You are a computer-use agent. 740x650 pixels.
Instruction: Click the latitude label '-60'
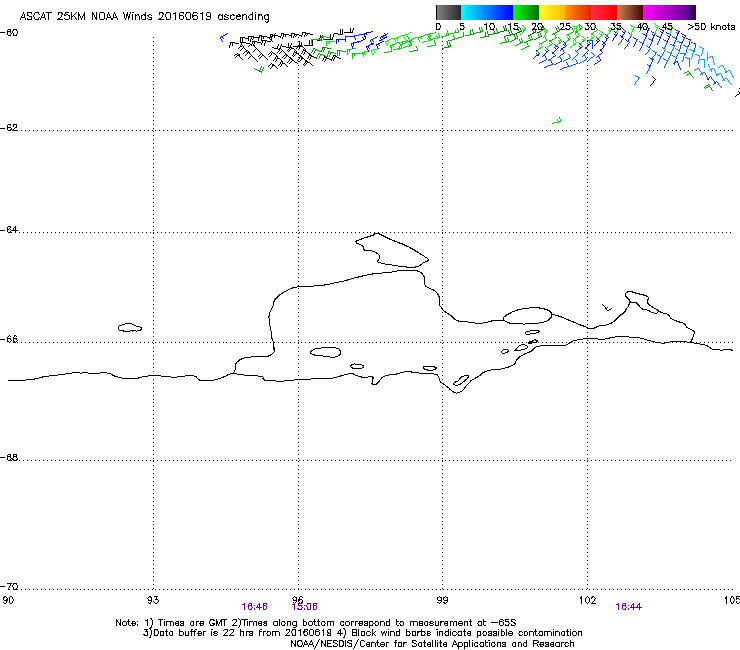coord(9,33)
